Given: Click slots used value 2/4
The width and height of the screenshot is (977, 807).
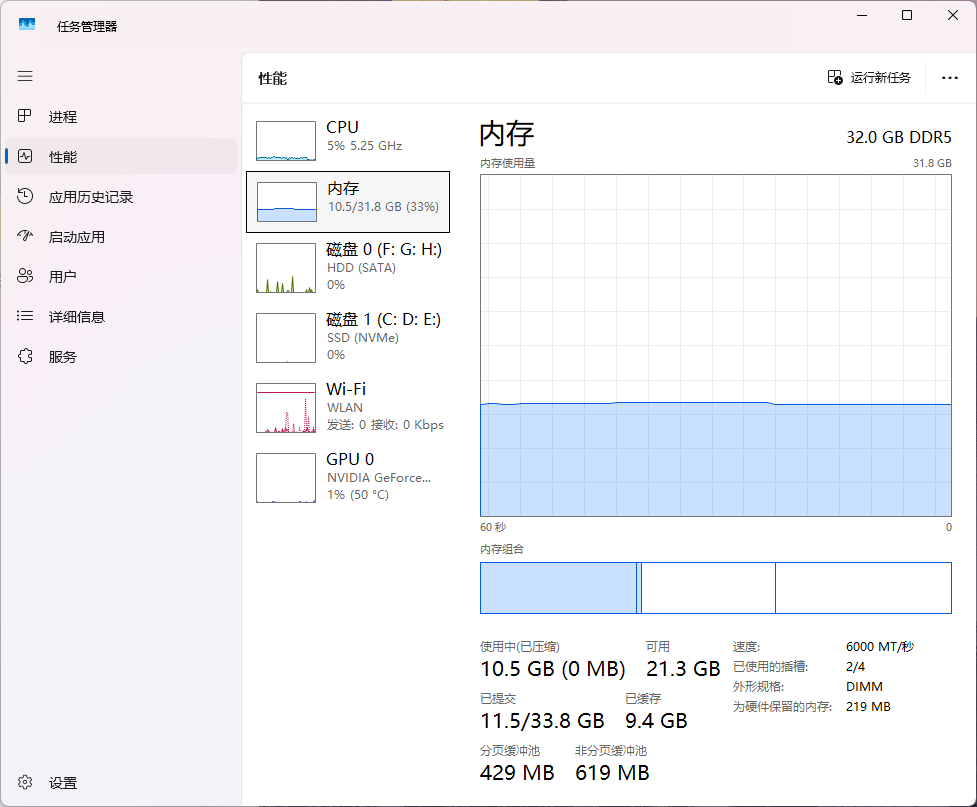Looking at the screenshot, I should (x=855, y=667).
